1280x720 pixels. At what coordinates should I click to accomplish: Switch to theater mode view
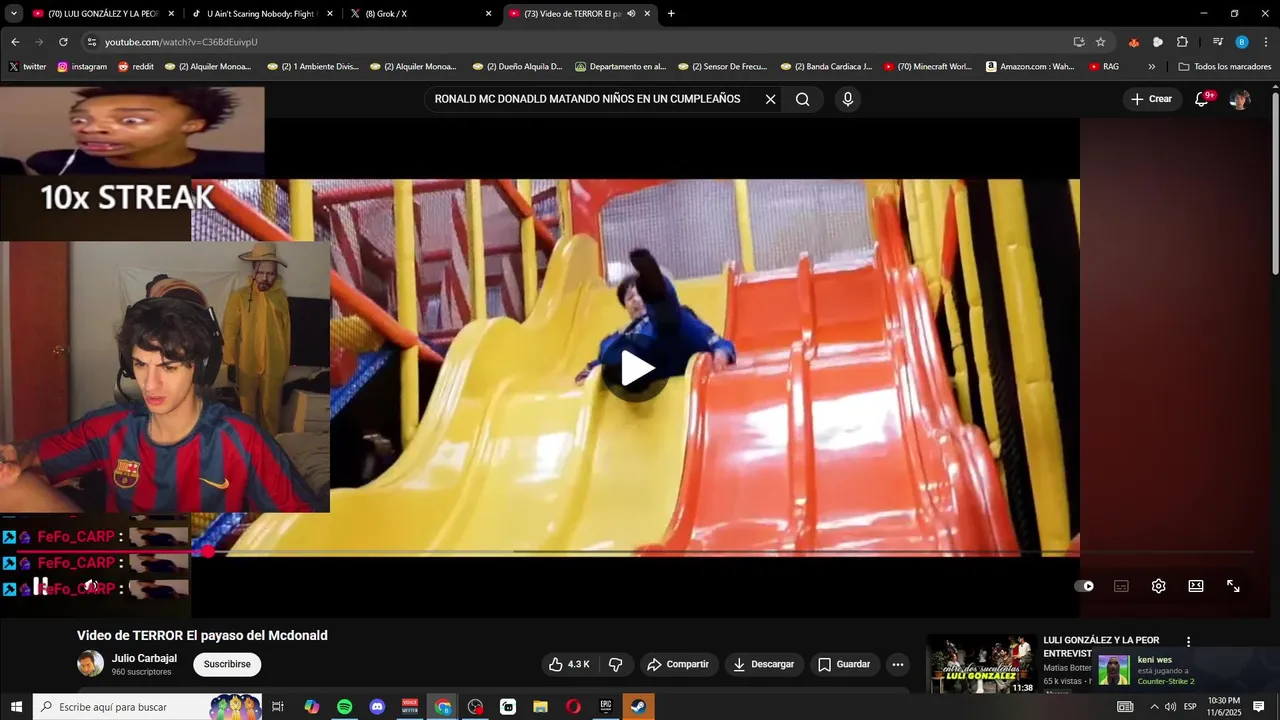pyautogui.click(x=1195, y=586)
